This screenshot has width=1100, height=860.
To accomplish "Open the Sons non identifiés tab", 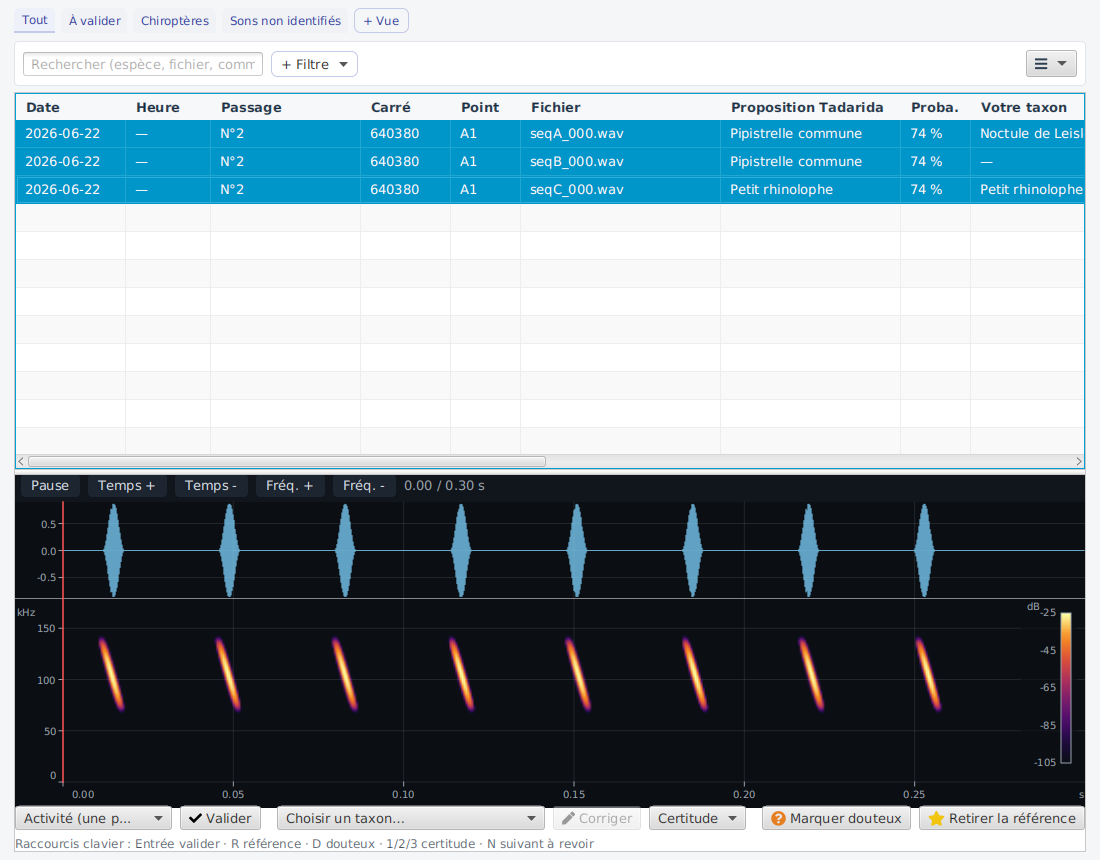I will pyautogui.click(x=286, y=20).
